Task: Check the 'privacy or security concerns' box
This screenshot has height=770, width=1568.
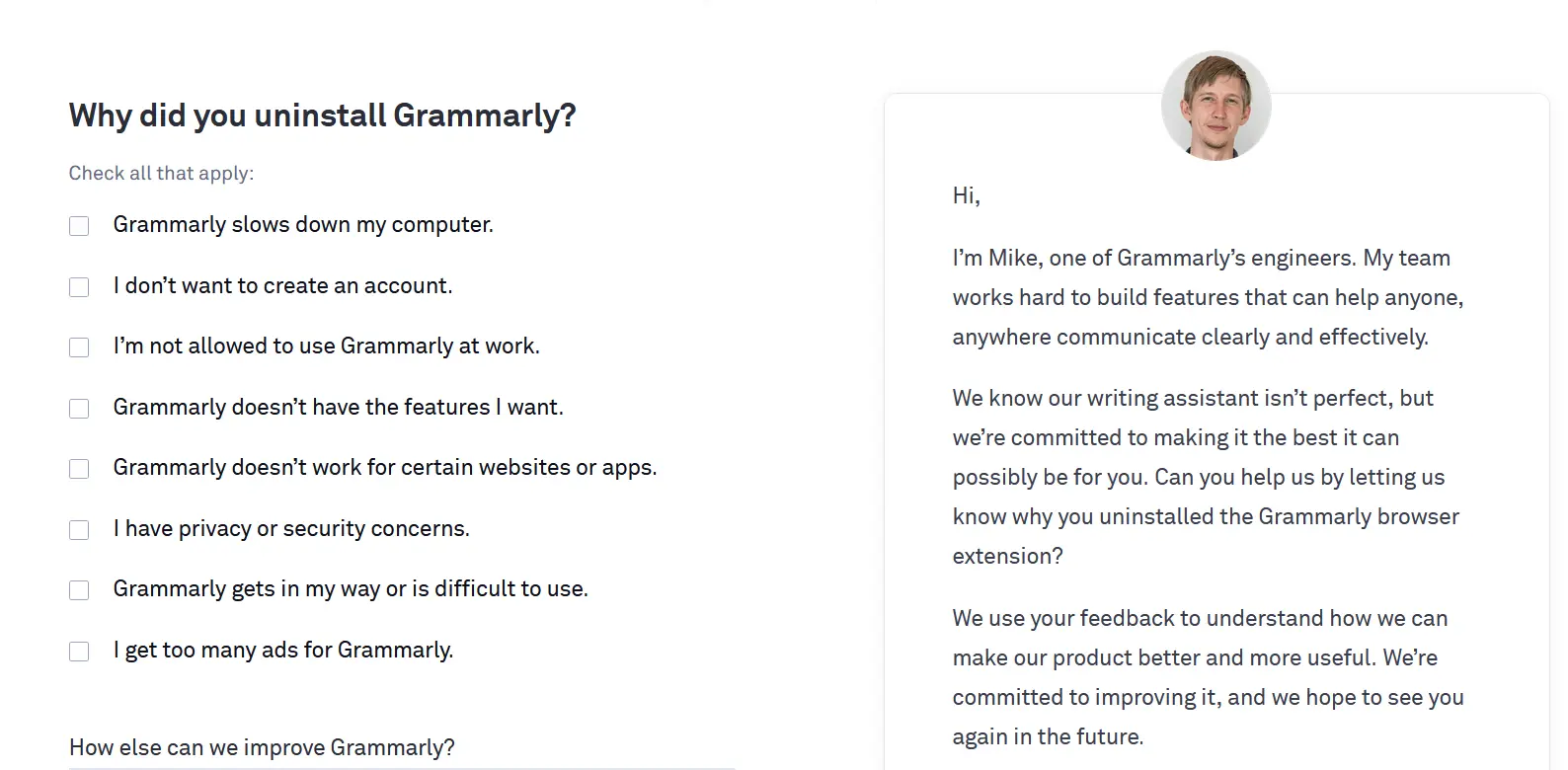Action: pyautogui.click(x=79, y=530)
